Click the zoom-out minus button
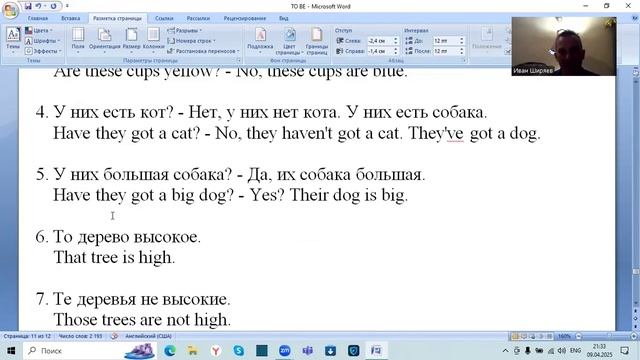This screenshot has width=640, height=360. click(578, 336)
